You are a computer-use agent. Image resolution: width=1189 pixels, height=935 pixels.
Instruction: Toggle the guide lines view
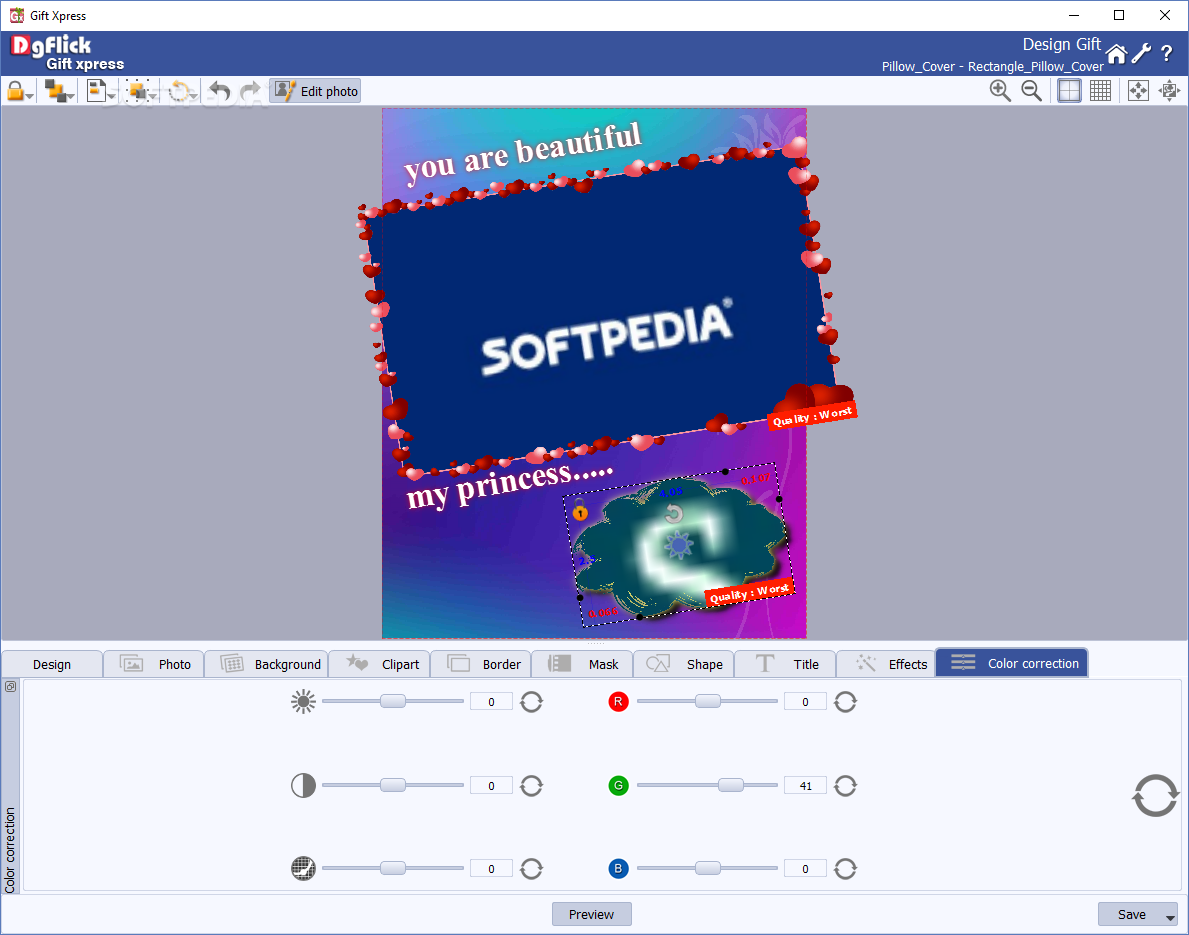[1069, 90]
